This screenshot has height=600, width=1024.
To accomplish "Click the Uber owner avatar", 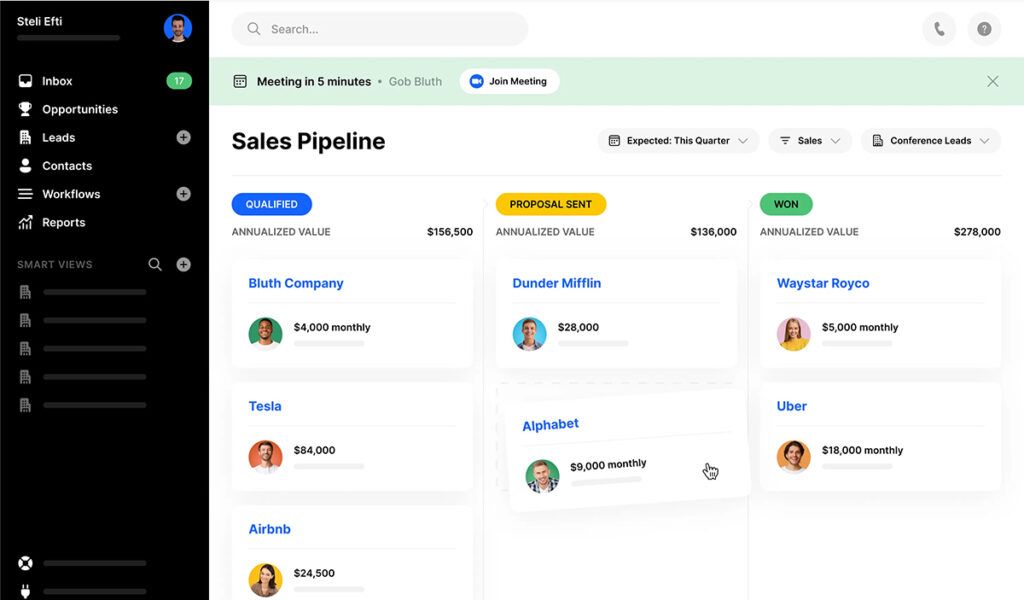I will 793,456.
